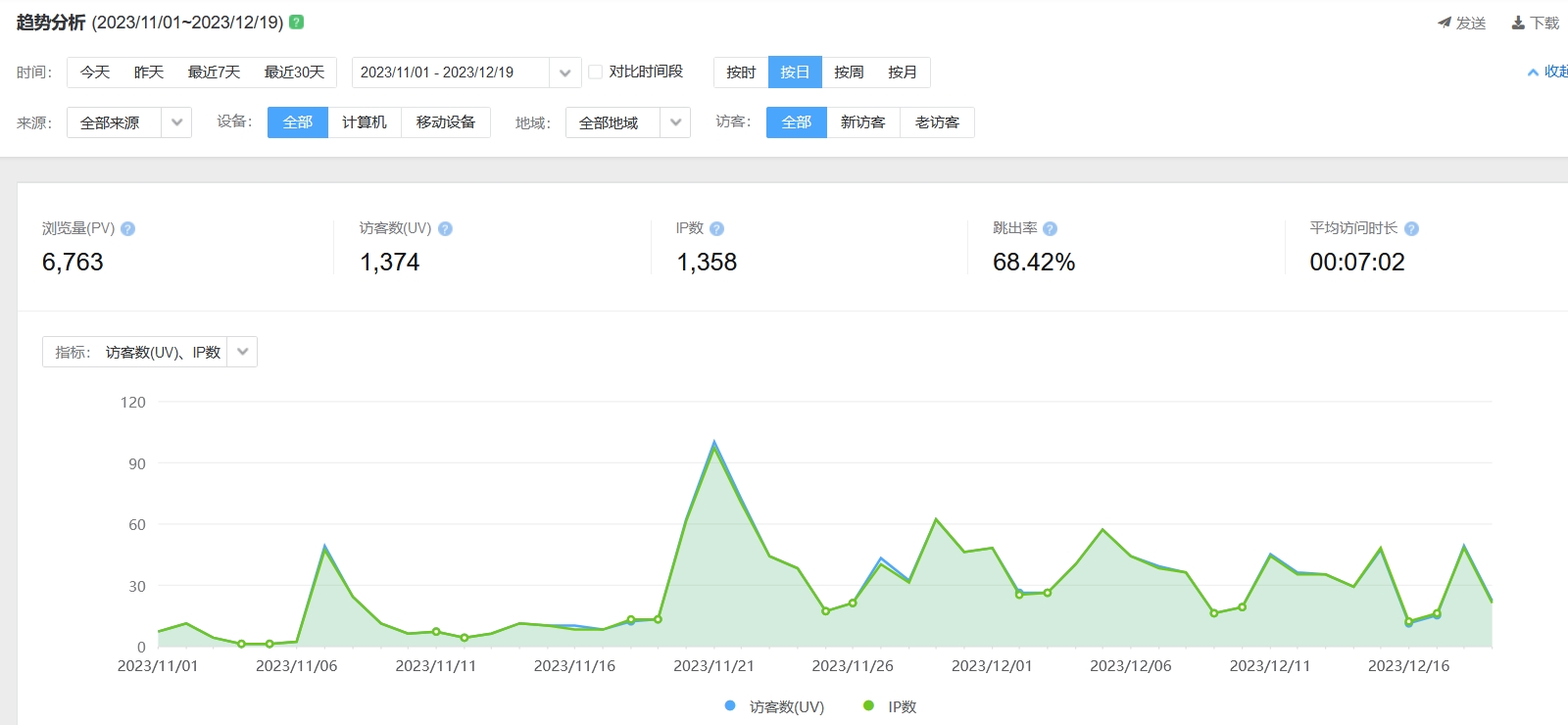Click the 发送 paper plane icon
Image resolution: width=1568 pixels, height=725 pixels.
[x=1445, y=23]
